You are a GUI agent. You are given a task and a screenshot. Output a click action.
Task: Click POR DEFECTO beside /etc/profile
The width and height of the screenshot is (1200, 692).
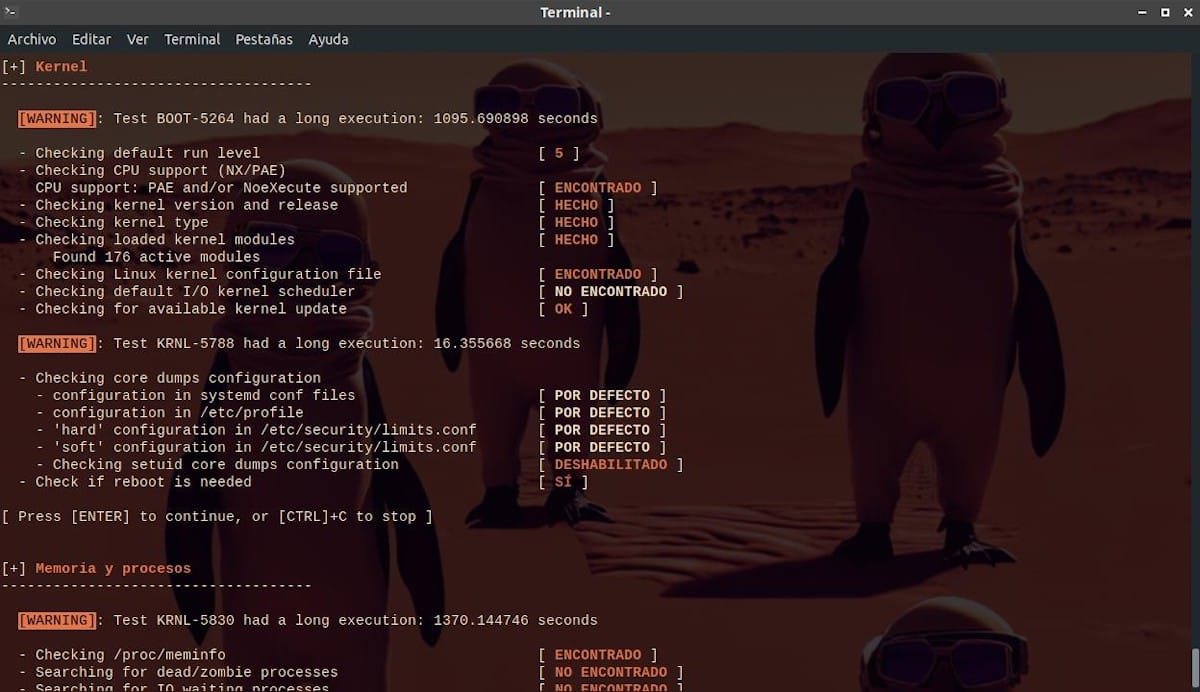click(602, 412)
